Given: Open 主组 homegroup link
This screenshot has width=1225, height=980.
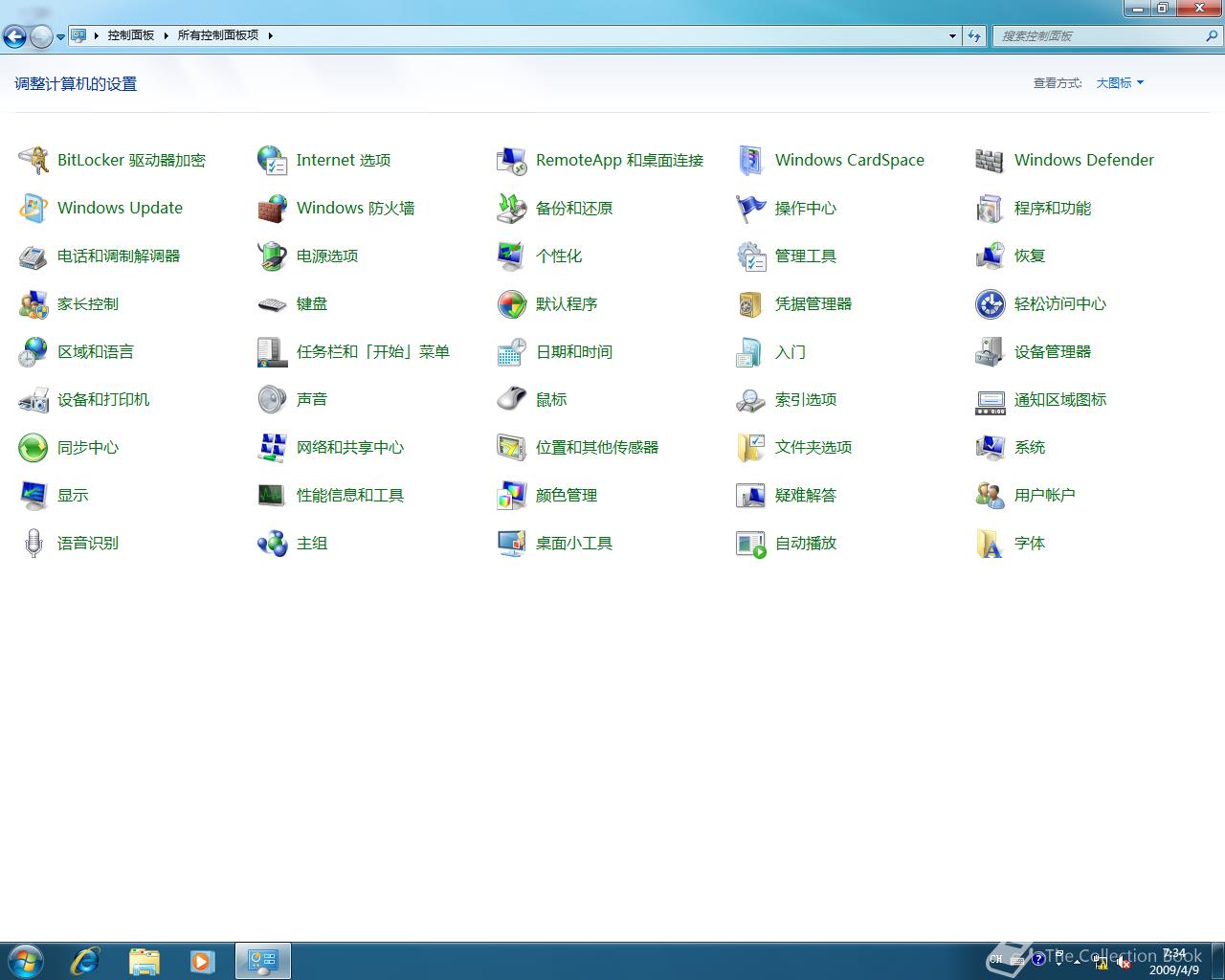Looking at the screenshot, I should pyautogui.click(x=312, y=543).
